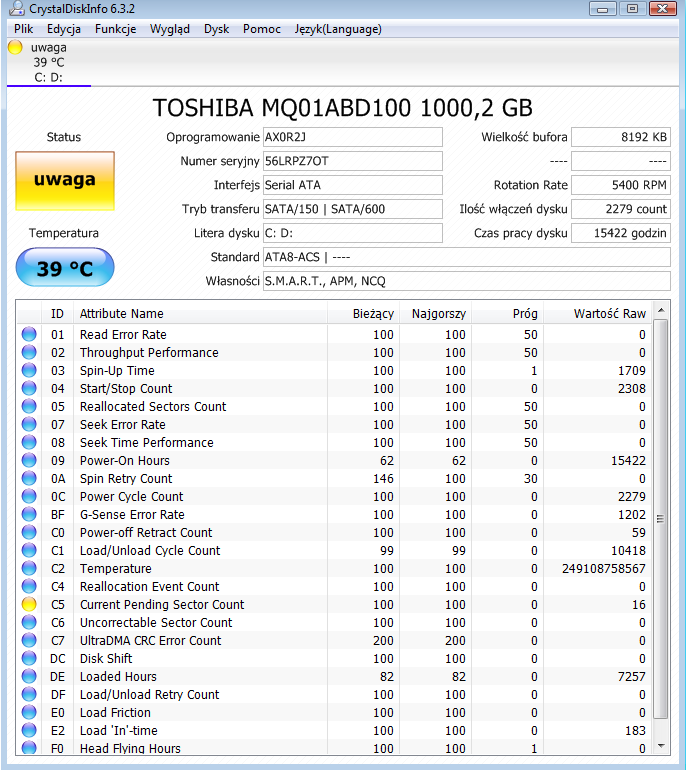This screenshot has height=770, width=686.
Task: Click blue icon for Uncorrectable Sector Count
Action: click(x=29, y=622)
